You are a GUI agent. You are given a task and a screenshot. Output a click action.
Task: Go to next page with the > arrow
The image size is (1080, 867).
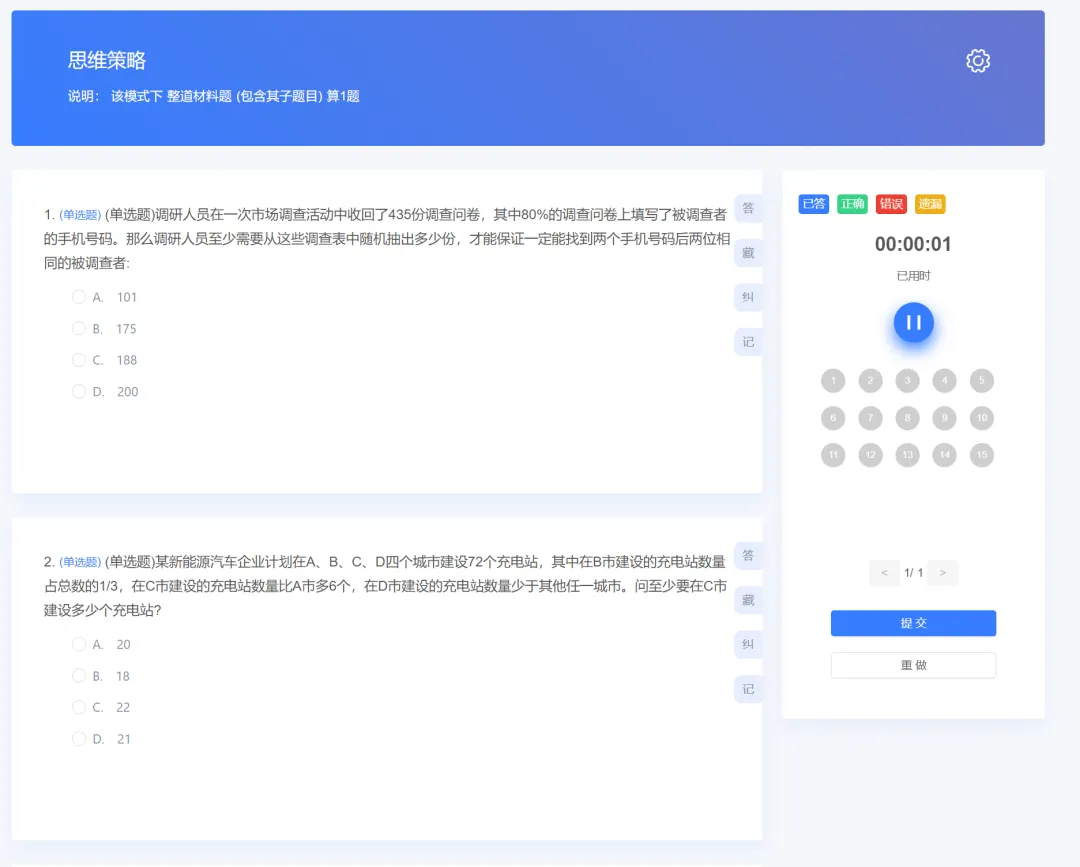943,572
